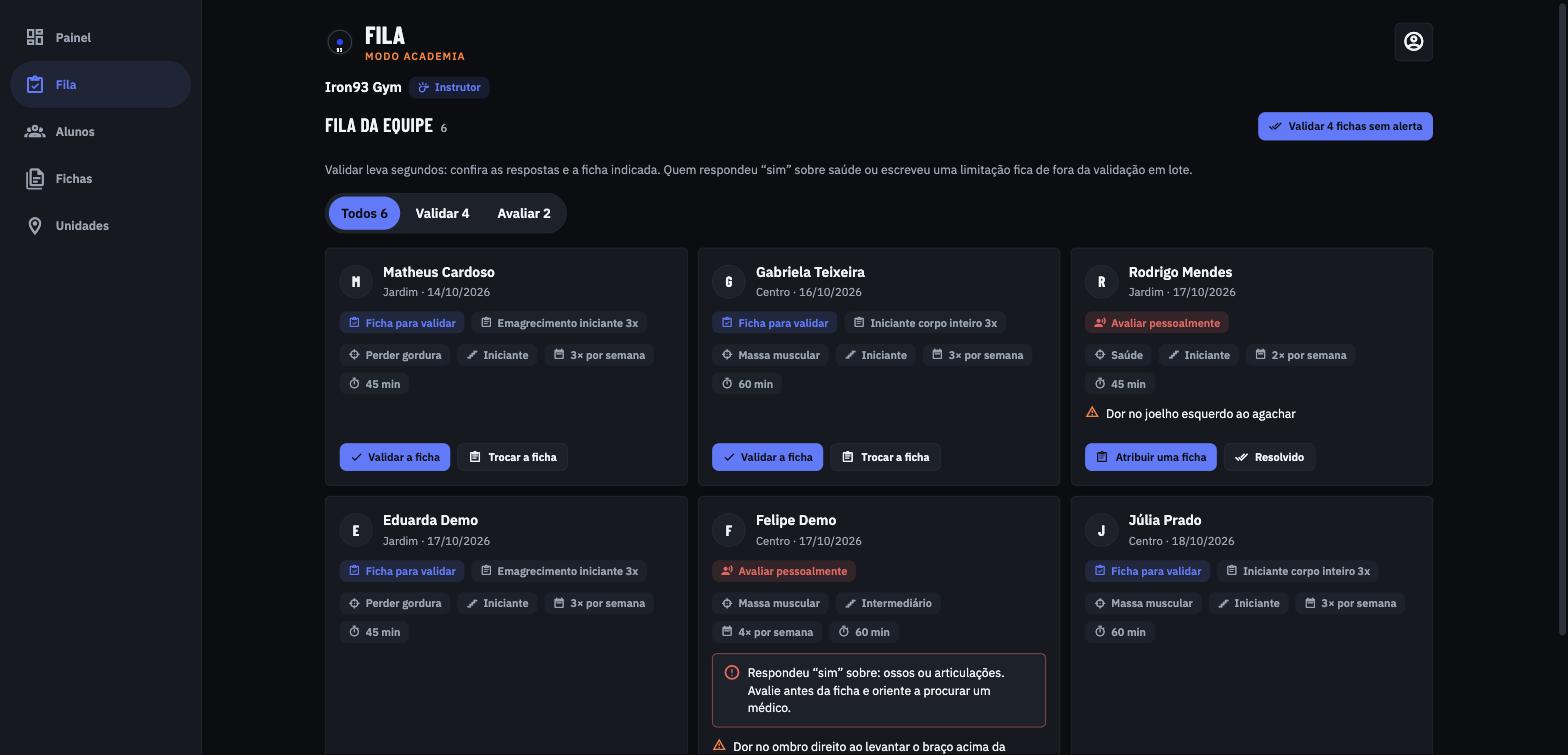Click the 2× por semana chip on Rodrigo's card

1300,355
